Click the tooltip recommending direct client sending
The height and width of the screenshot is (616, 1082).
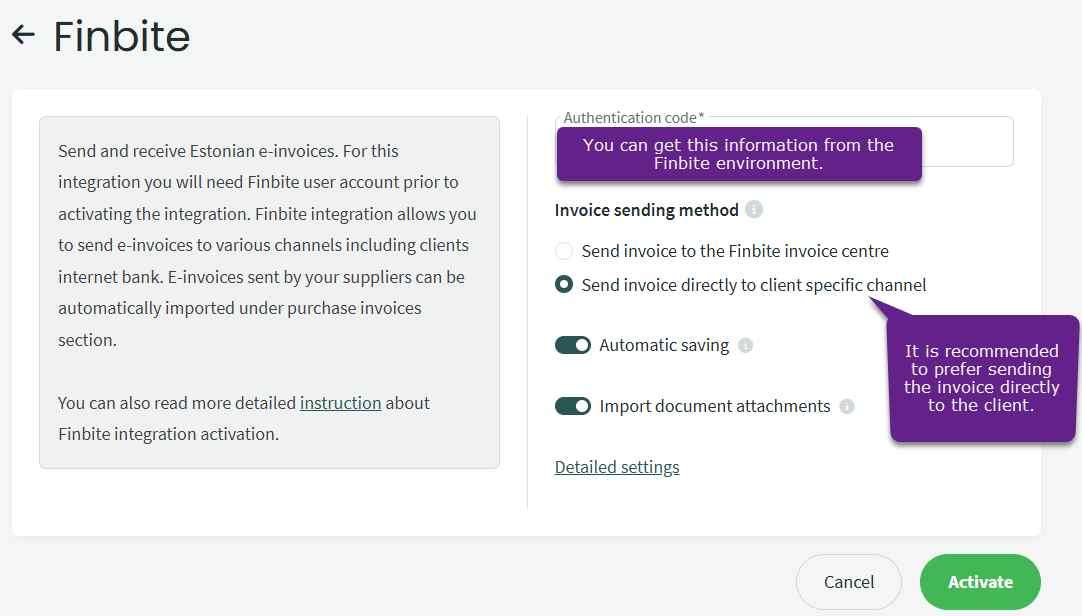(x=981, y=378)
